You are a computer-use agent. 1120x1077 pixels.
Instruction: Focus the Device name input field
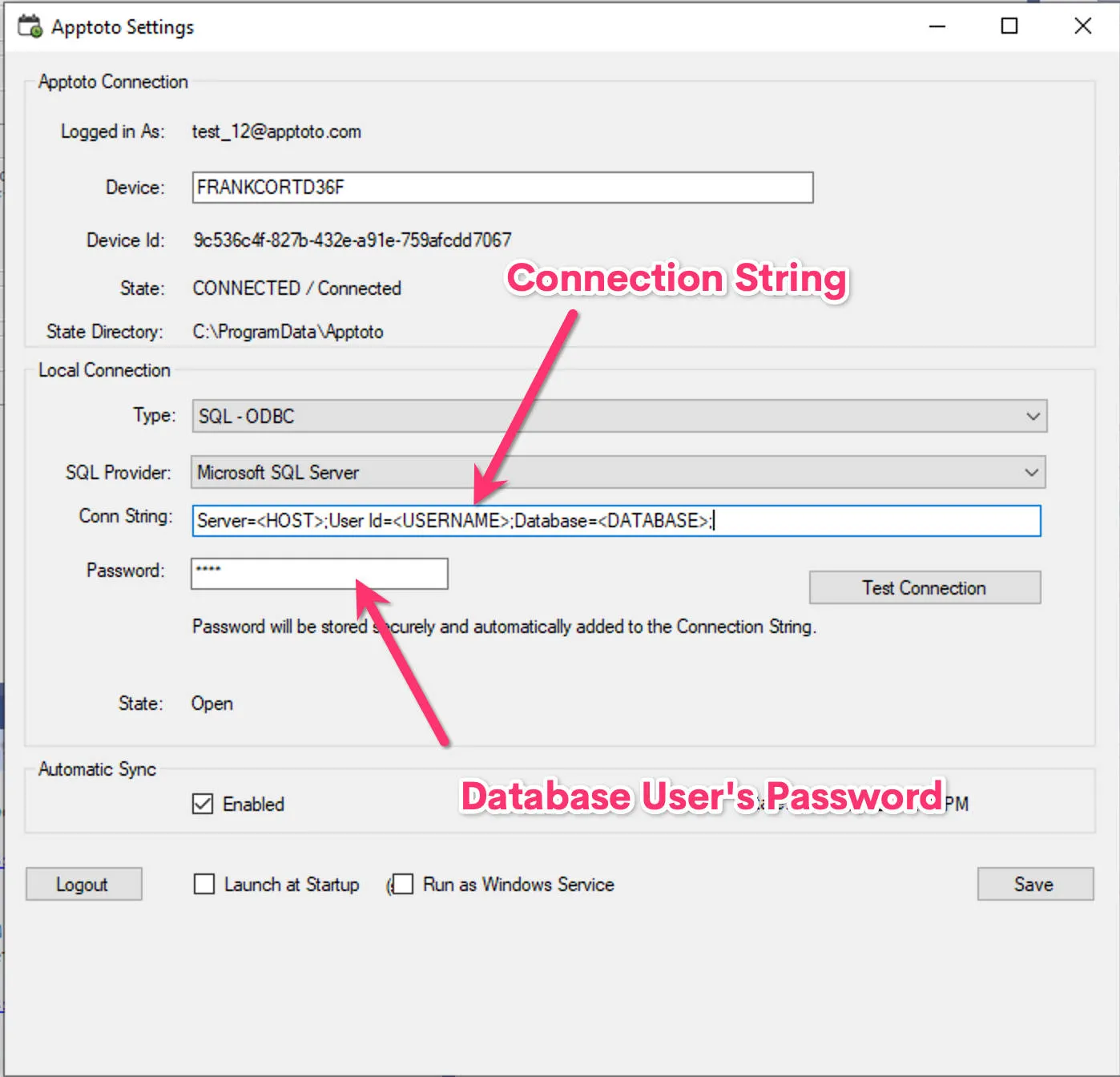point(502,188)
